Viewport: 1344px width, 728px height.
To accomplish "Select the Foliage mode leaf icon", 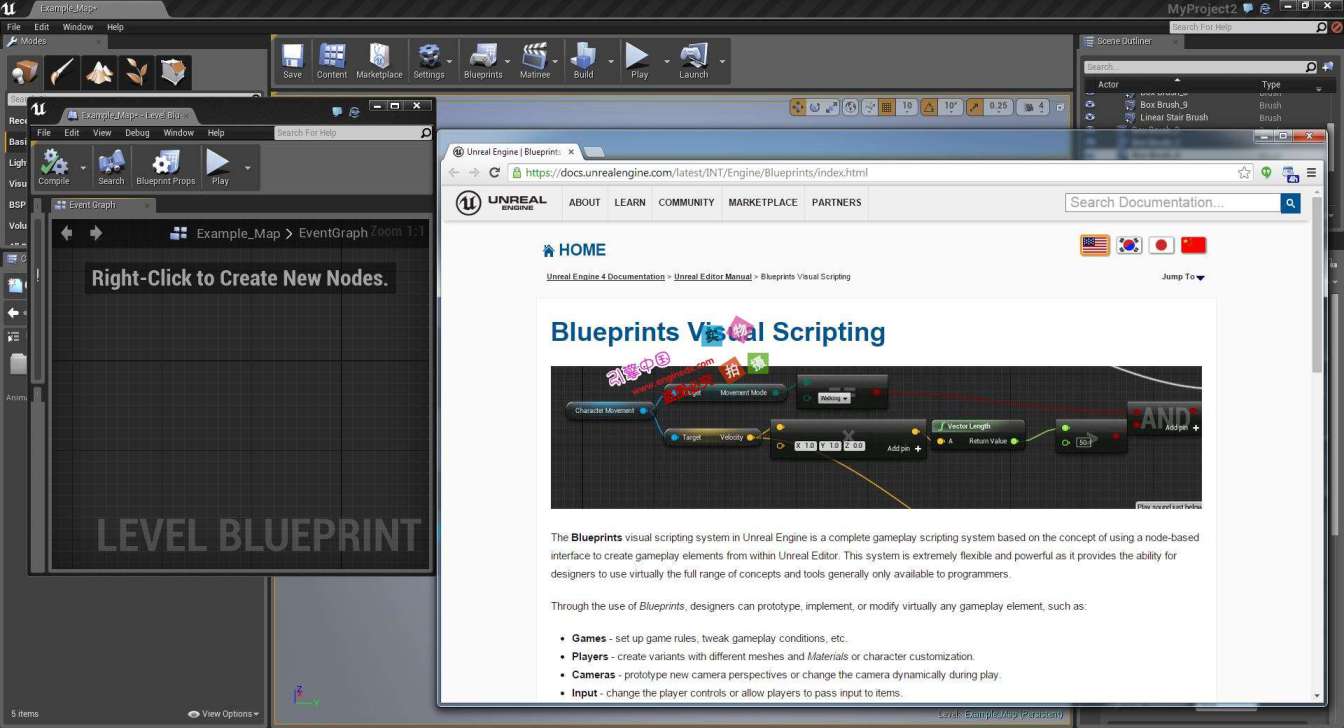I will tap(136, 72).
